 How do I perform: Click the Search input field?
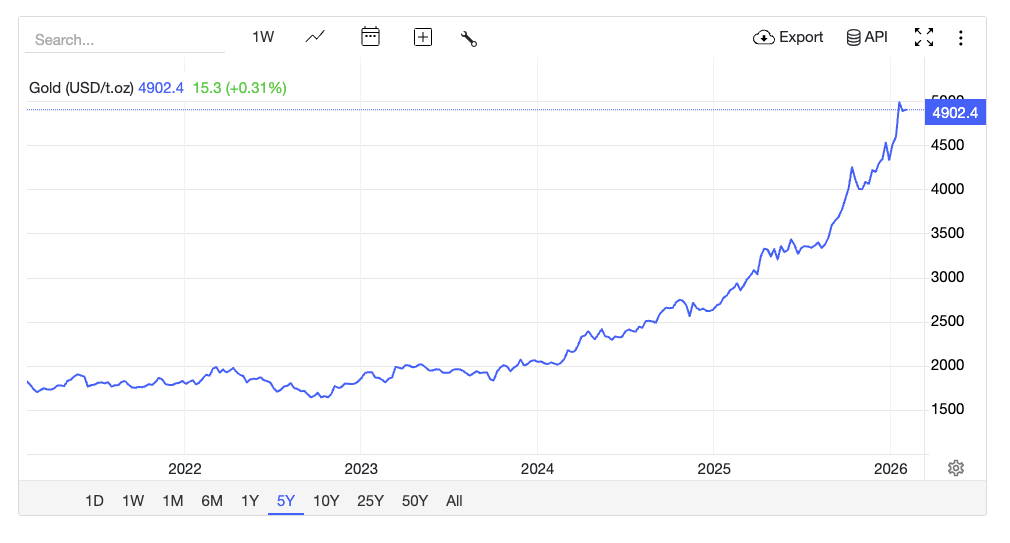click(x=125, y=40)
